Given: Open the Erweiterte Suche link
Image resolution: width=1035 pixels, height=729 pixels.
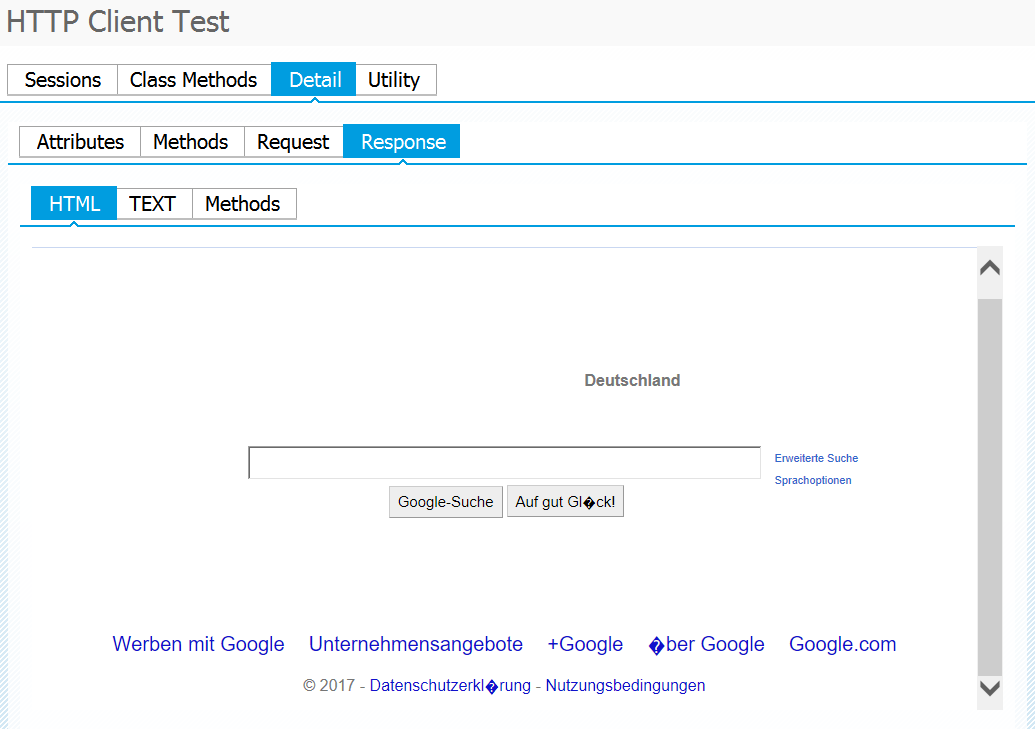Looking at the screenshot, I should click(x=816, y=458).
